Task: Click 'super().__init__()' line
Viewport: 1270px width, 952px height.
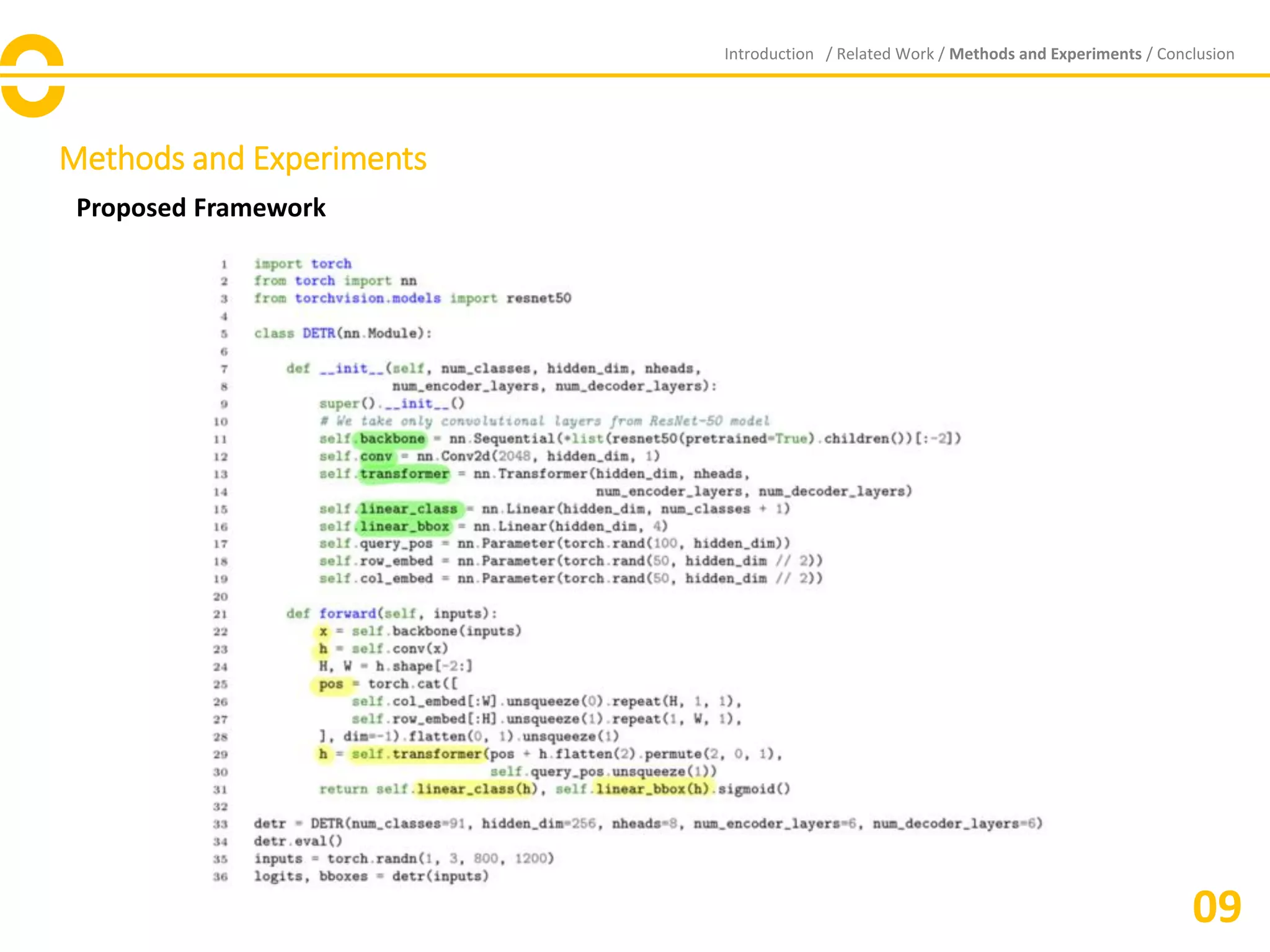Action: coord(392,404)
